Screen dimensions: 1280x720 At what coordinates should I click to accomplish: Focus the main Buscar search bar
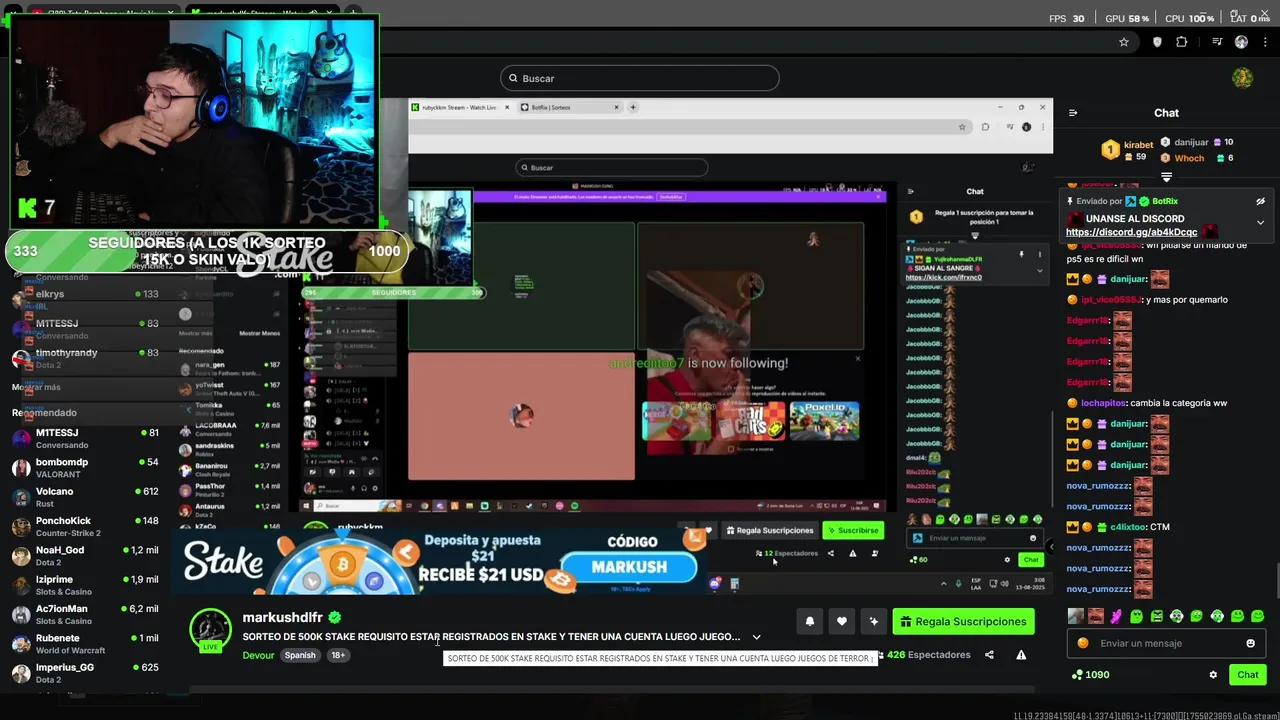point(639,78)
